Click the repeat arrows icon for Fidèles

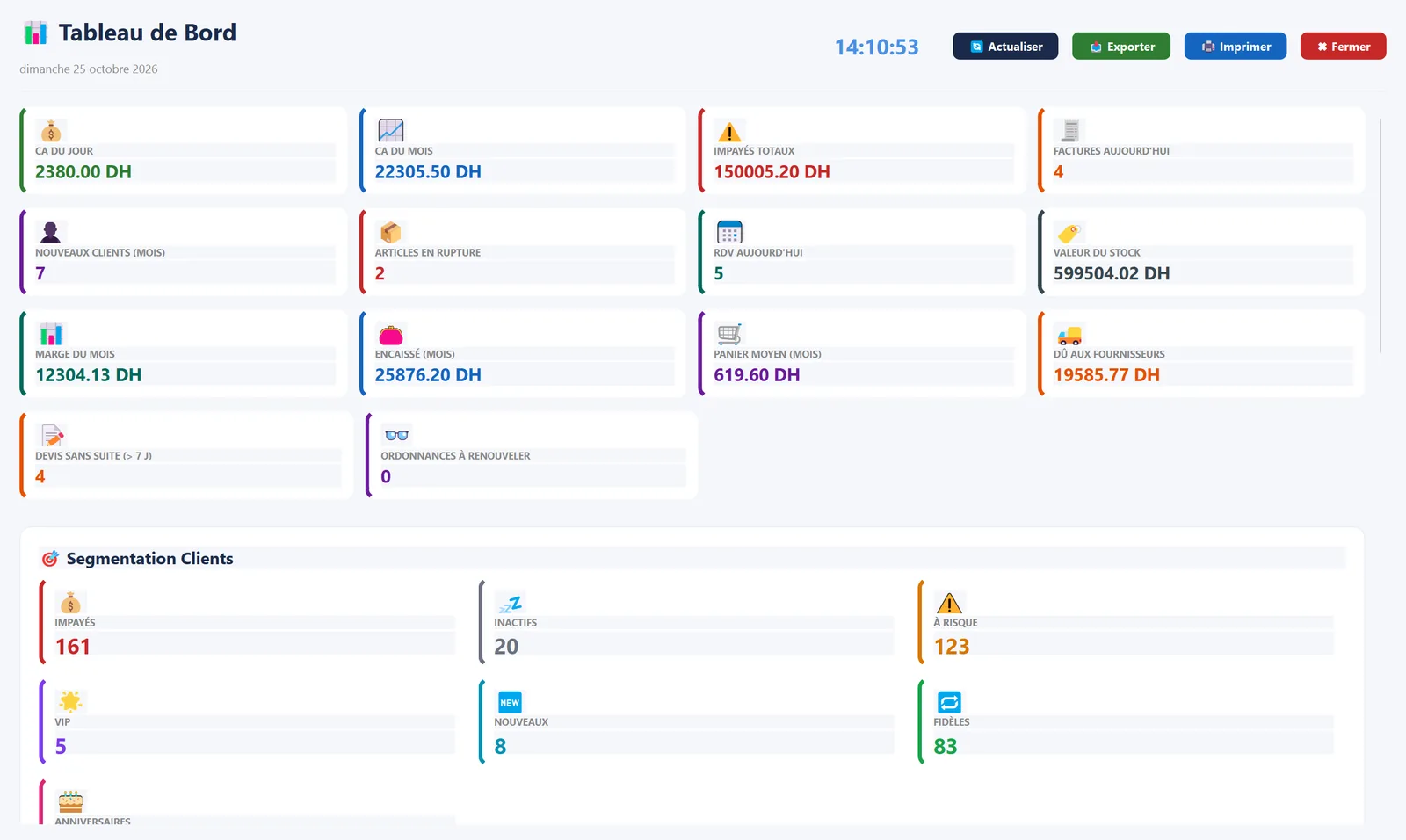pos(949,702)
